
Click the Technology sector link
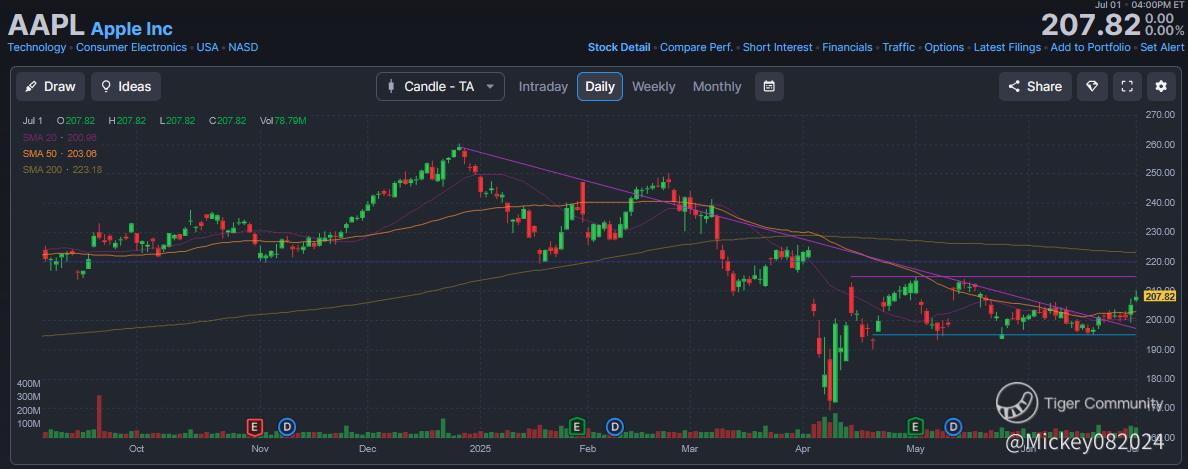(36, 47)
